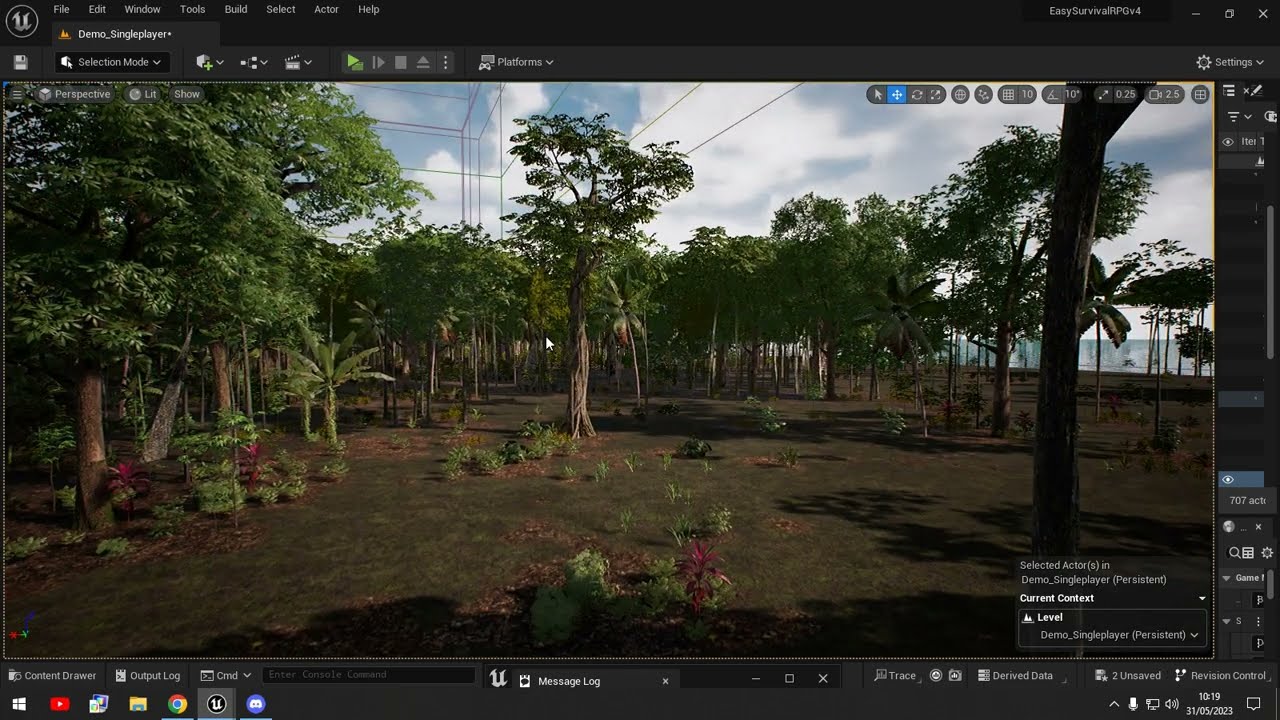Open the viewport hamburger options menu

click(17, 94)
